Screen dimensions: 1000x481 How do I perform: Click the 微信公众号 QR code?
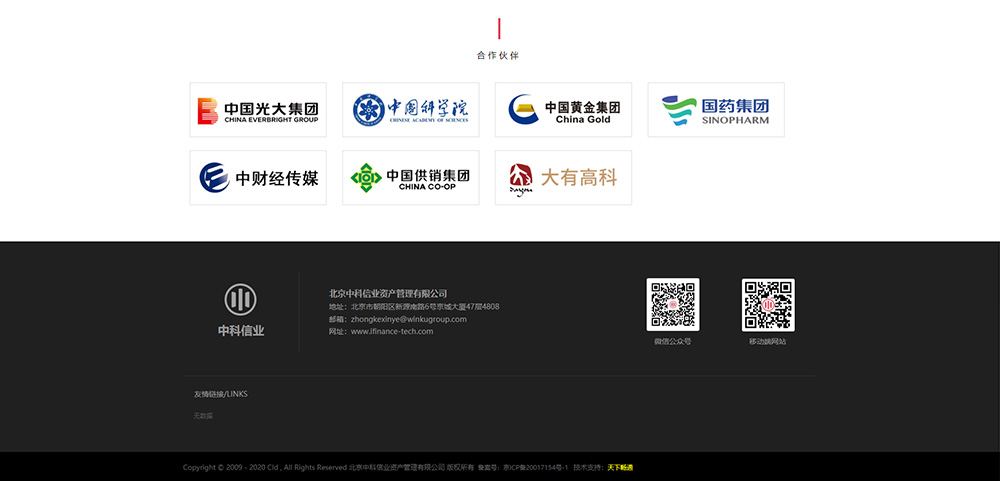click(x=673, y=304)
